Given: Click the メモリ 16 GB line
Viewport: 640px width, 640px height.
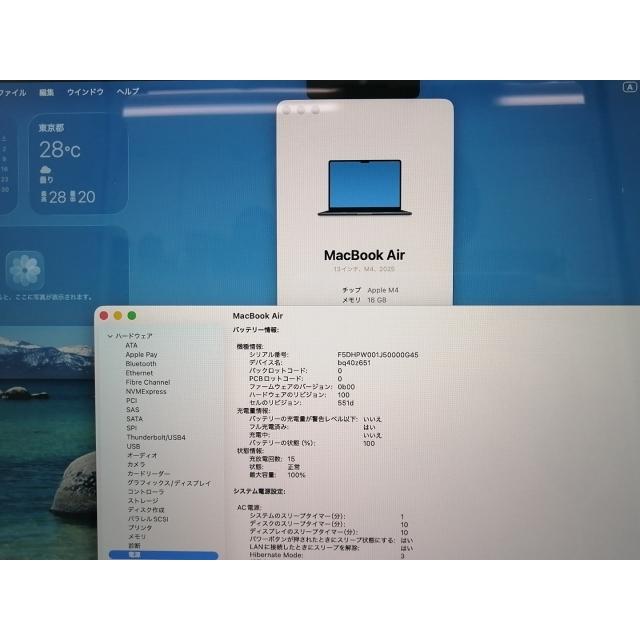Looking at the screenshot, I should click(x=364, y=300).
